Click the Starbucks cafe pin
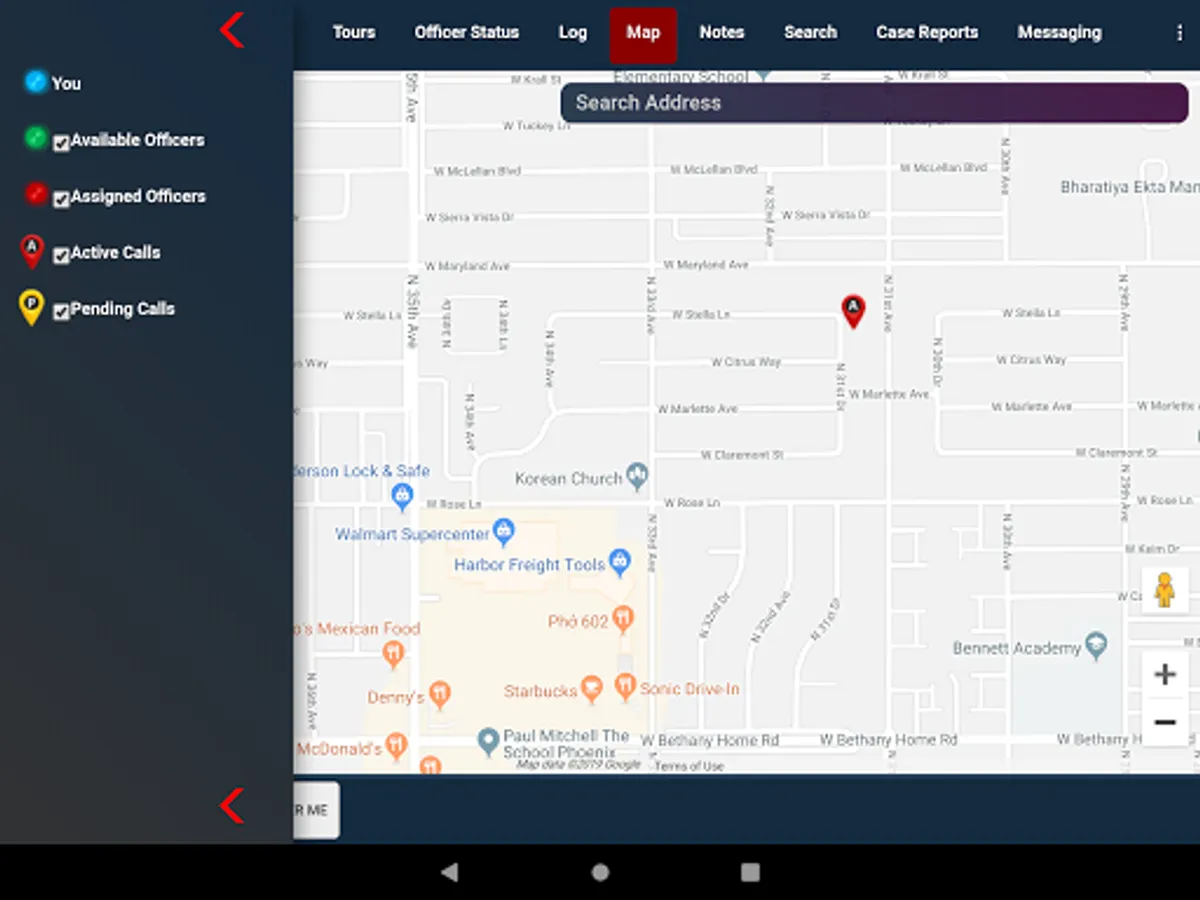The image size is (1200, 900). (x=591, y=688)
